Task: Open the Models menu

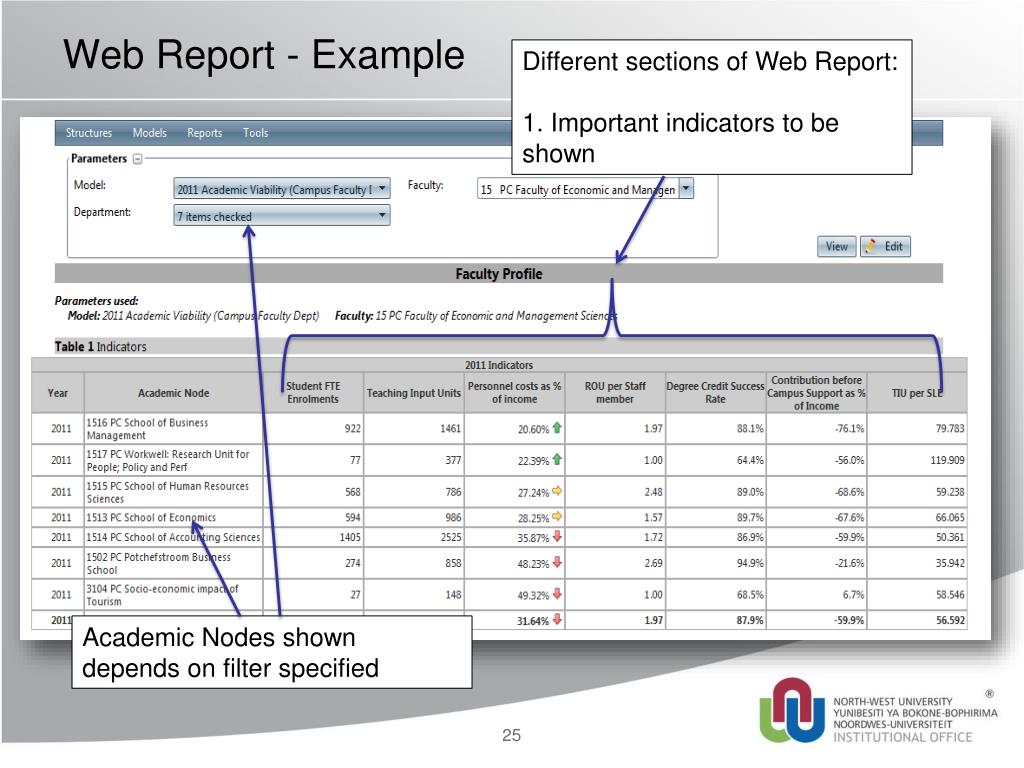Action: [x=150, y=133]
